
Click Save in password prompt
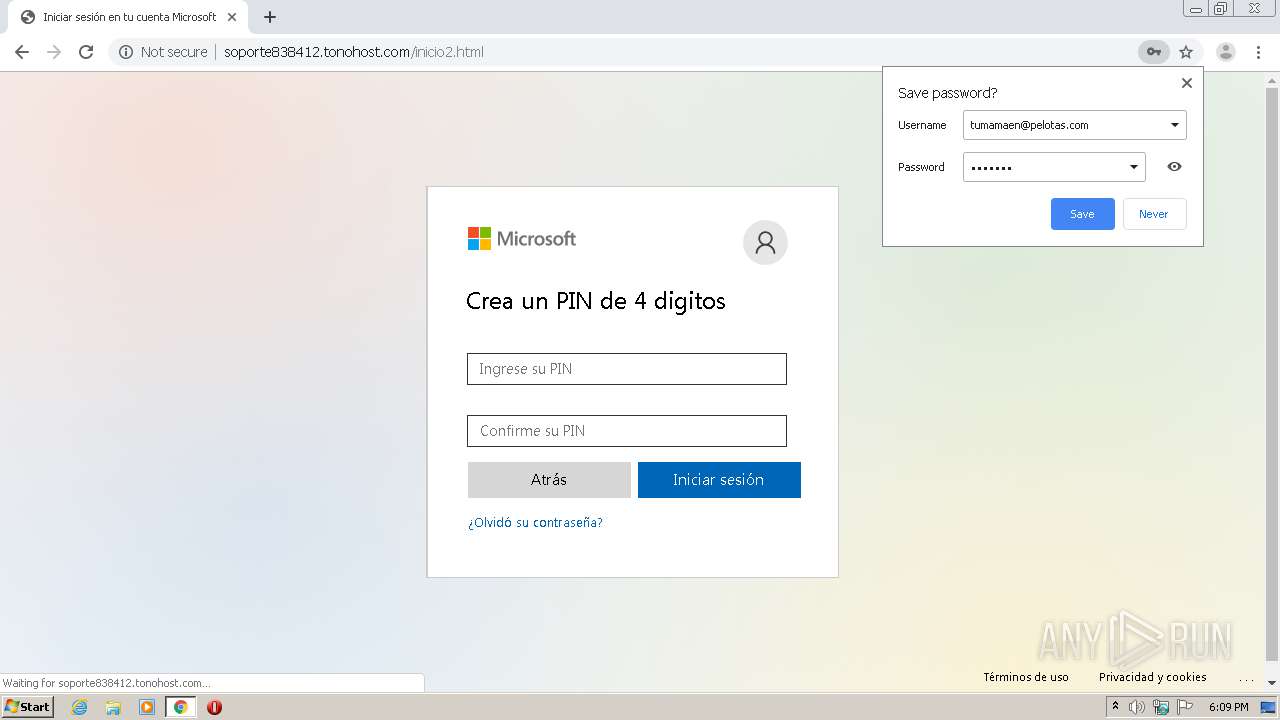(x=1082, y=214)
